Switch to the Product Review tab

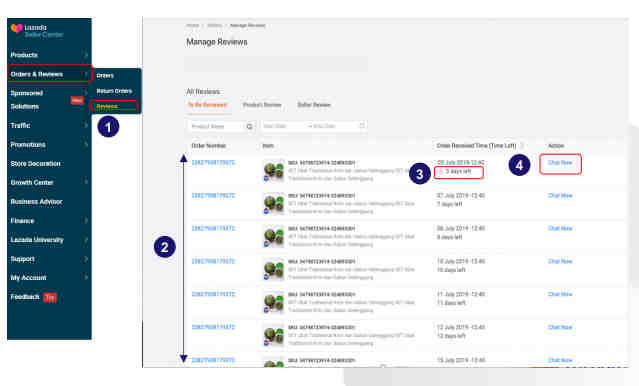(x=262, y=105)
